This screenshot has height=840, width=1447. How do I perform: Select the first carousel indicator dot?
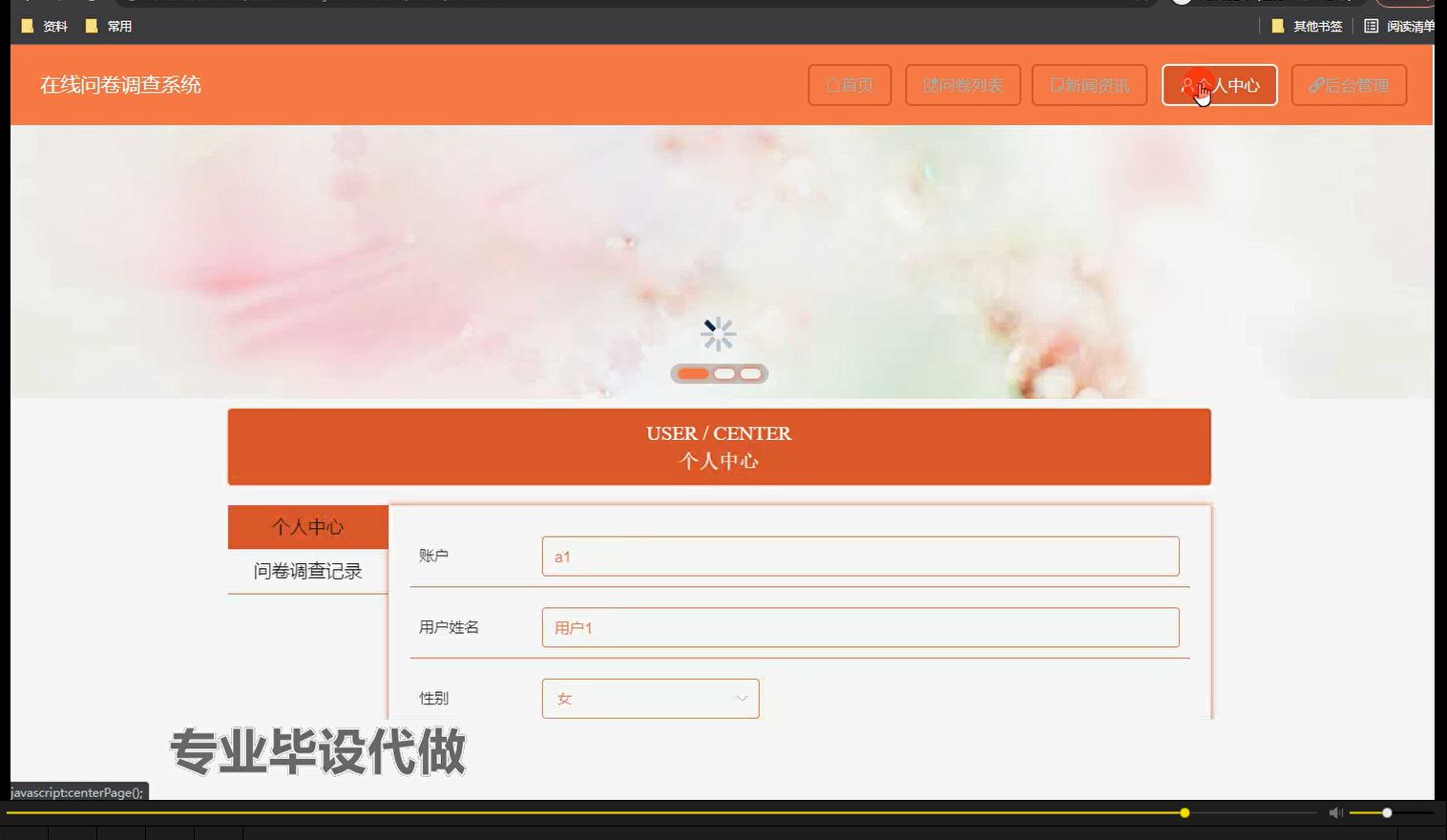click(693, 374)
